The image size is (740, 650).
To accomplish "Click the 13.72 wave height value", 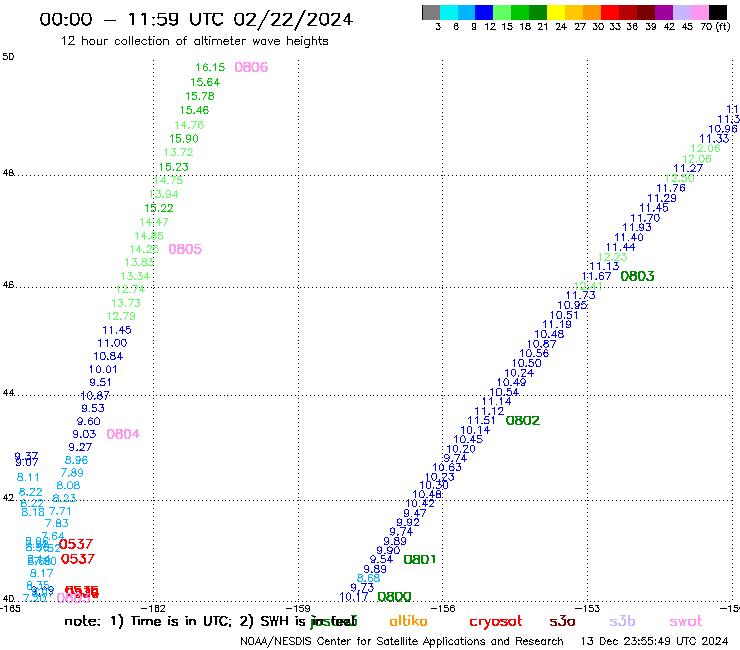I will [178, 152].
